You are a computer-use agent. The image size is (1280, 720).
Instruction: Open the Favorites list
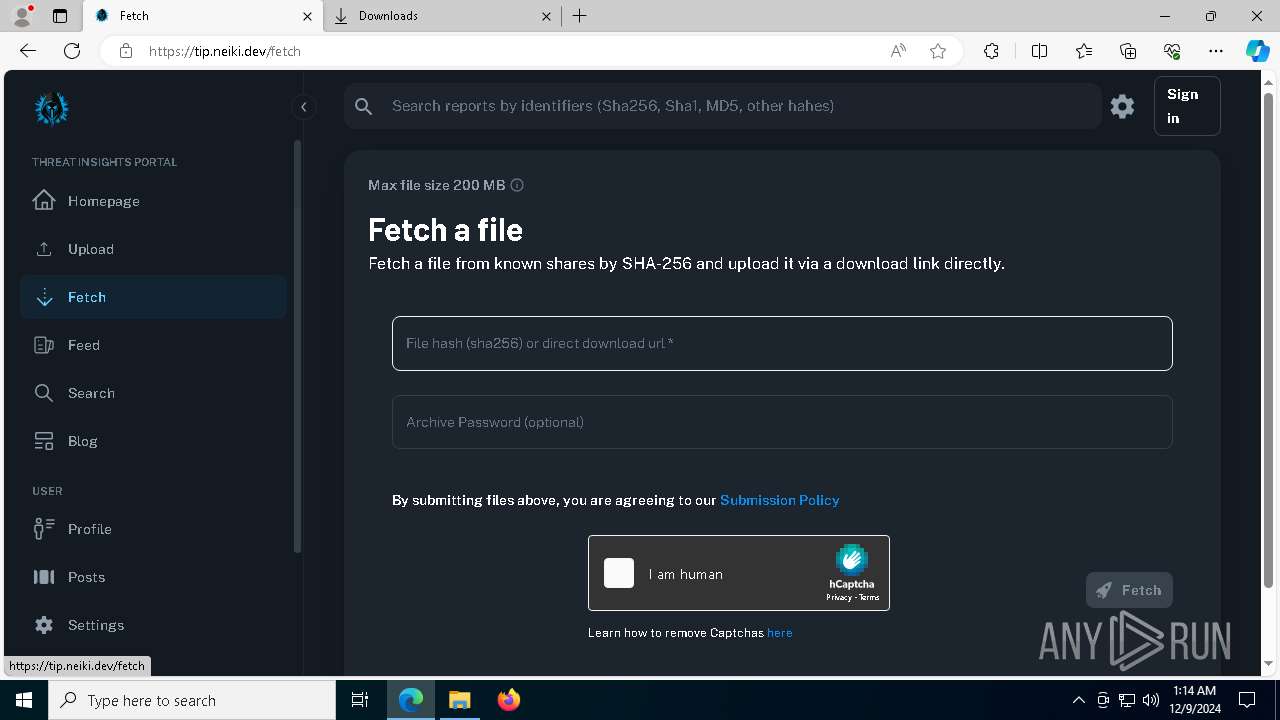1084,51
